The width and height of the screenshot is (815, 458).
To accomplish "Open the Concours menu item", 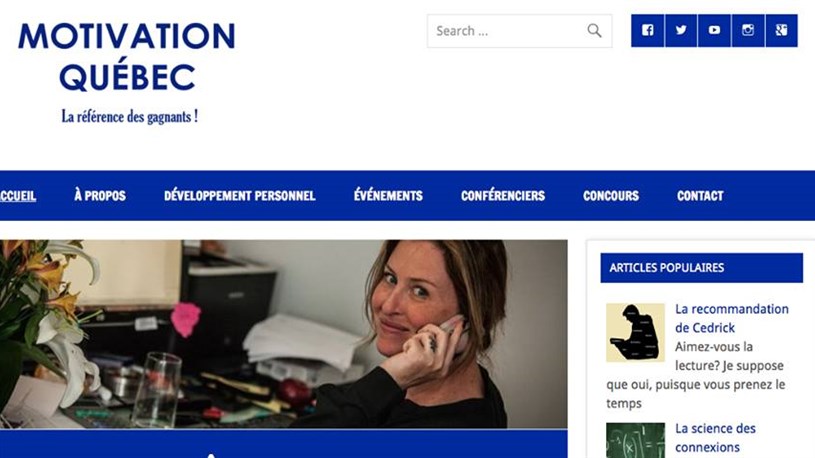I will coord(611,196).
